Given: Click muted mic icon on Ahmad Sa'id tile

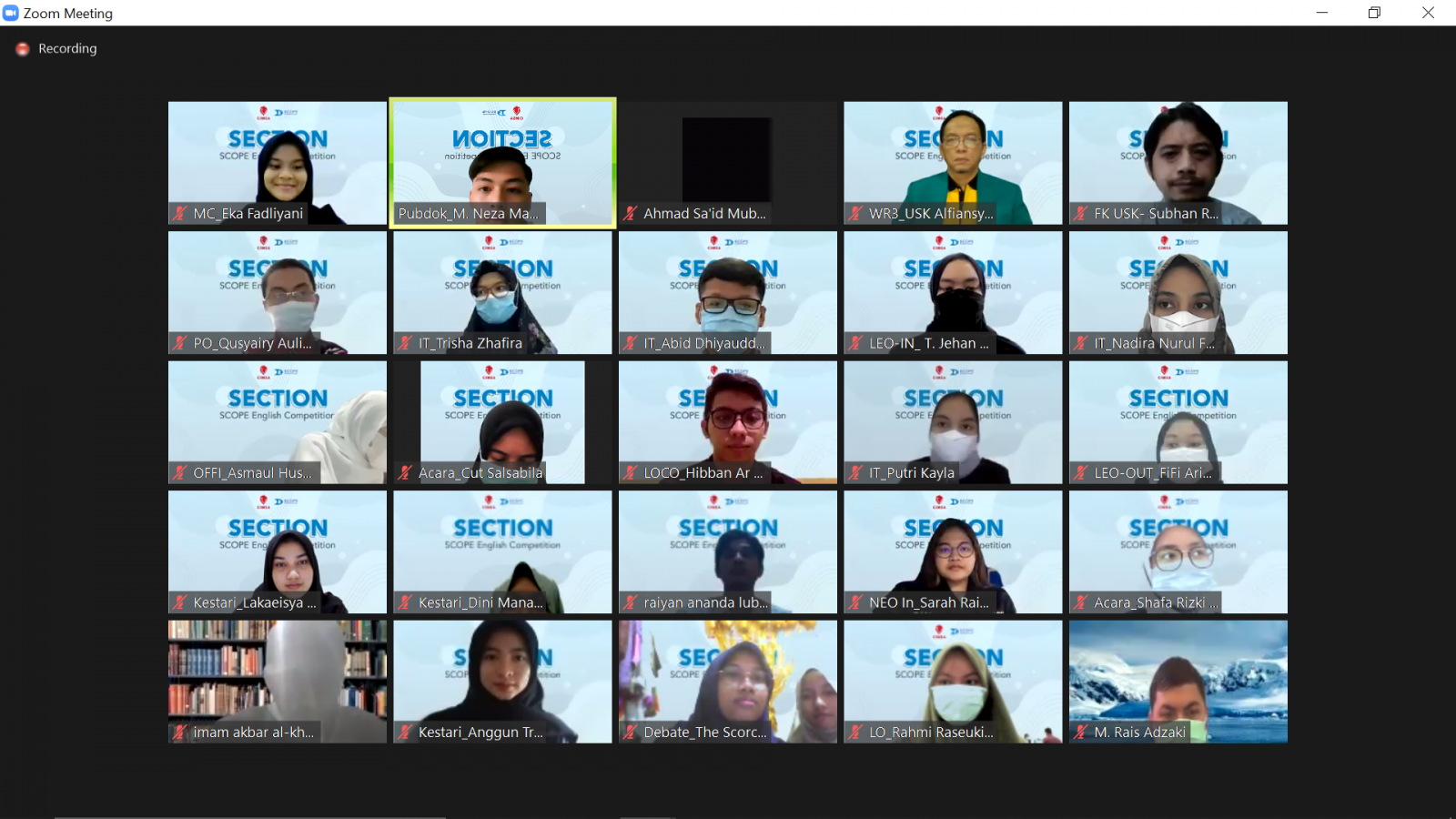Looking at the screenshot, I should (x=631, y=214).
